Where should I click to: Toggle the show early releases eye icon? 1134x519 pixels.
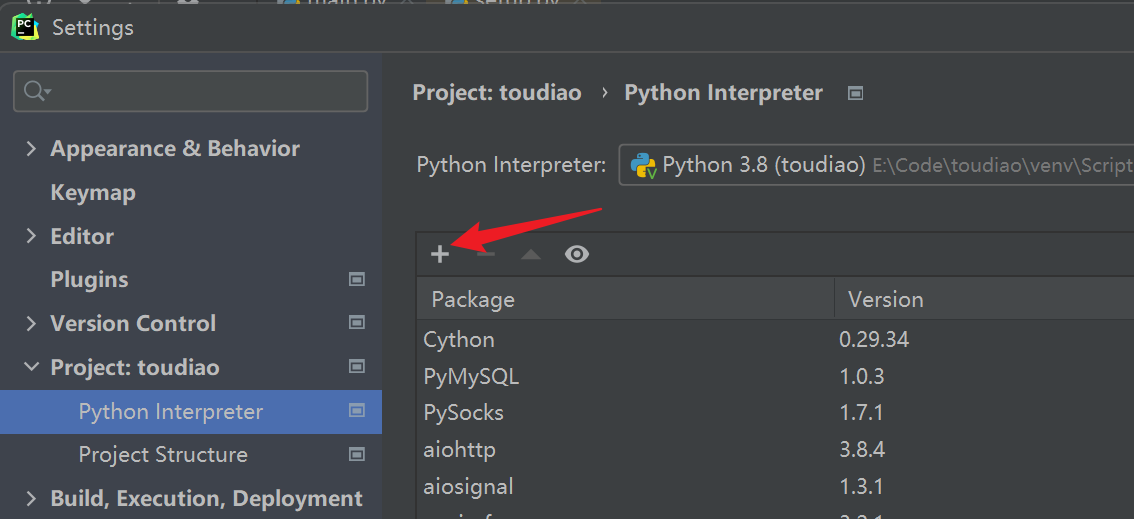click(x=577, y=255)
